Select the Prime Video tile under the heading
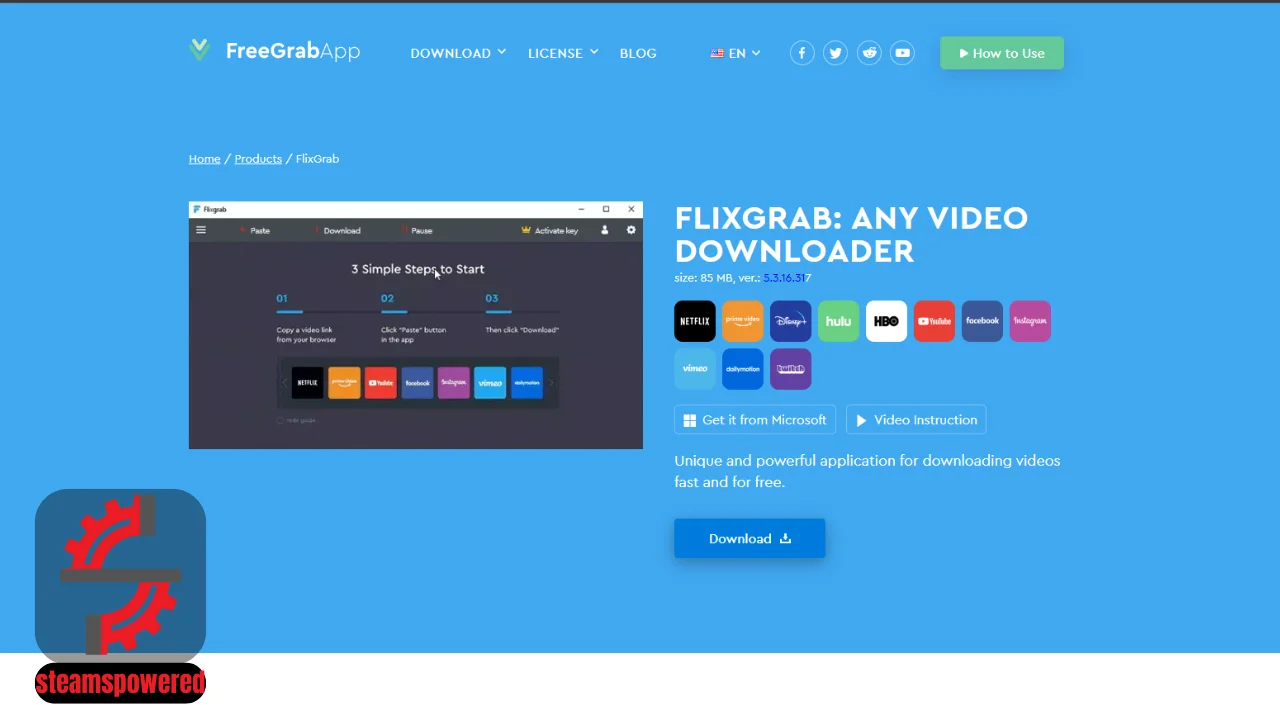Image resolution: width=1280 pixels, height=720 pixels. (743, 321)
